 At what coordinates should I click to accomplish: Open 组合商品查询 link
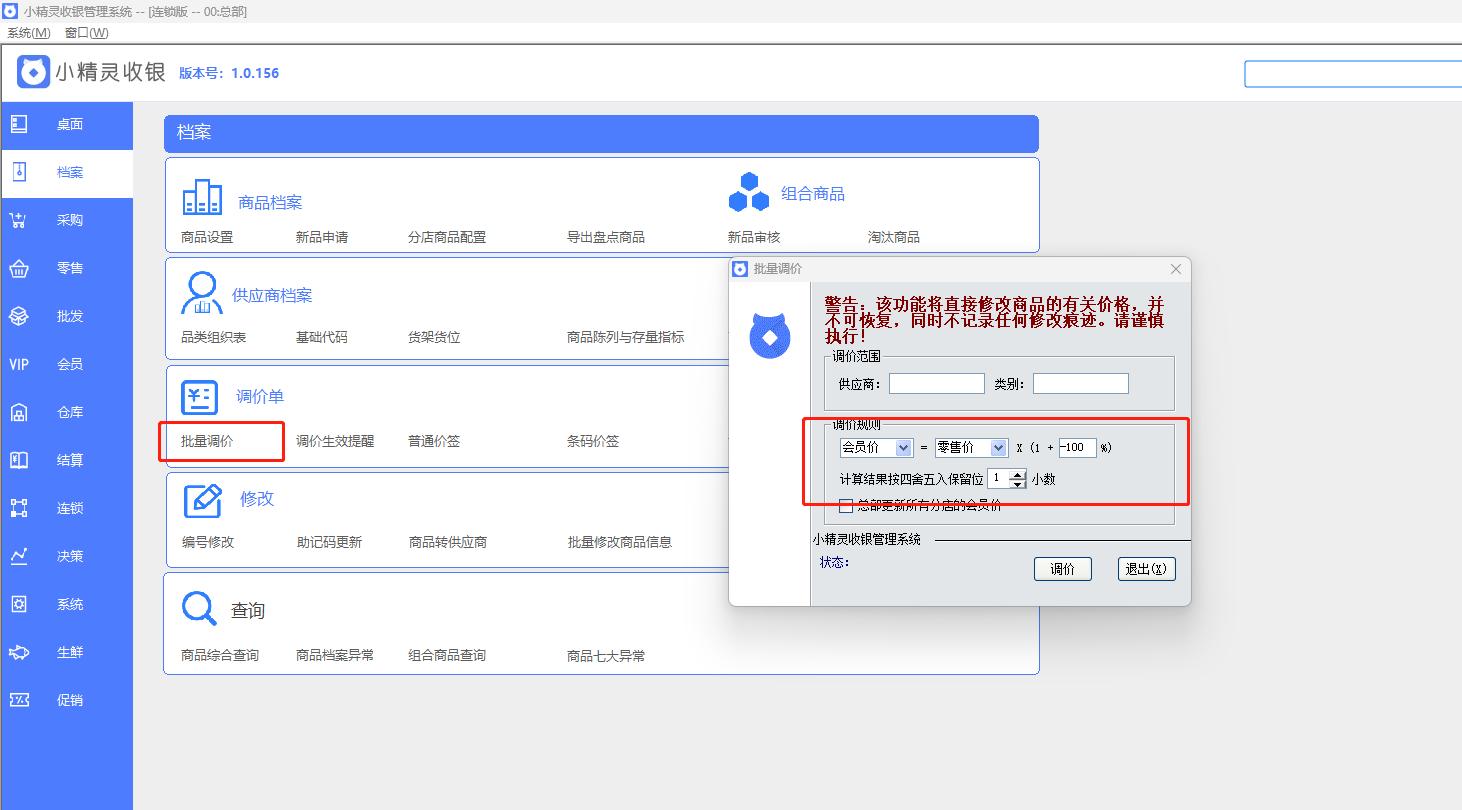pyautogui.click(x=447, y=656)
